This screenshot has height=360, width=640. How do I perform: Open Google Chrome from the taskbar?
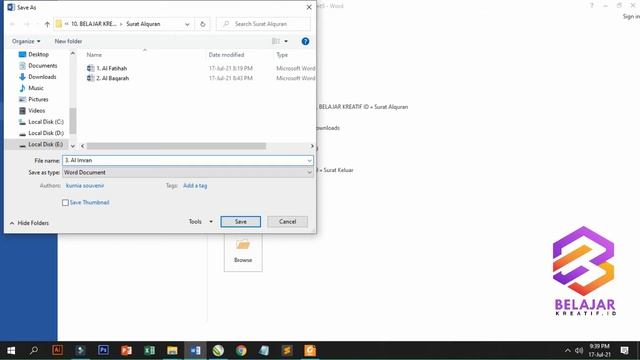(241, 351)
